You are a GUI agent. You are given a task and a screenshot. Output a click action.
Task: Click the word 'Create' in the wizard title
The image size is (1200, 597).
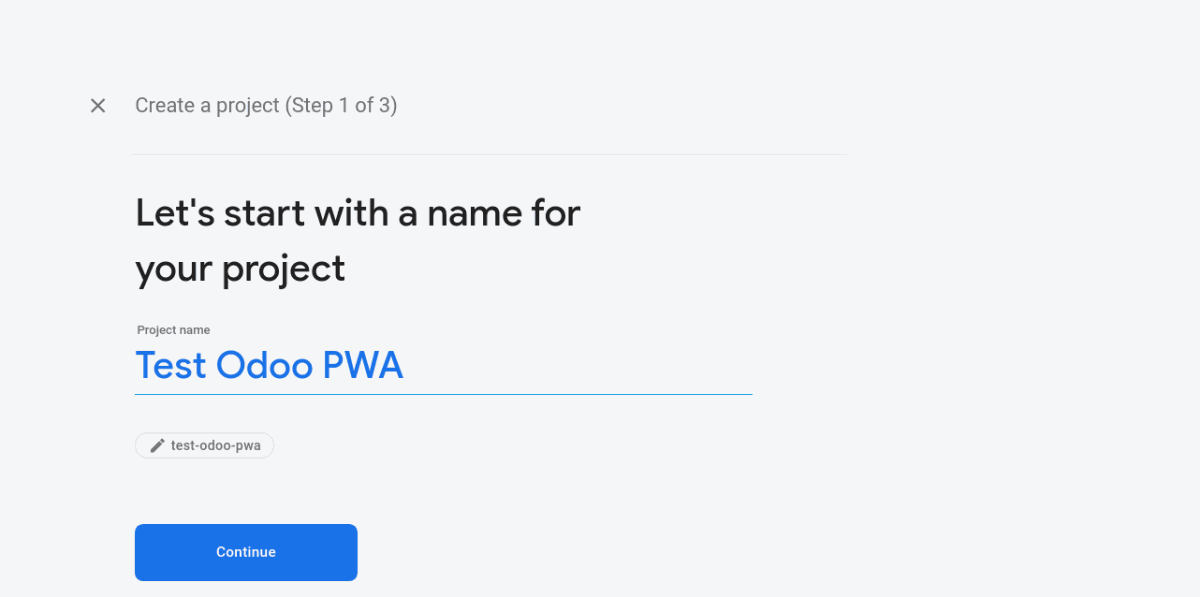pyautogui.click(x=165, y=105)
